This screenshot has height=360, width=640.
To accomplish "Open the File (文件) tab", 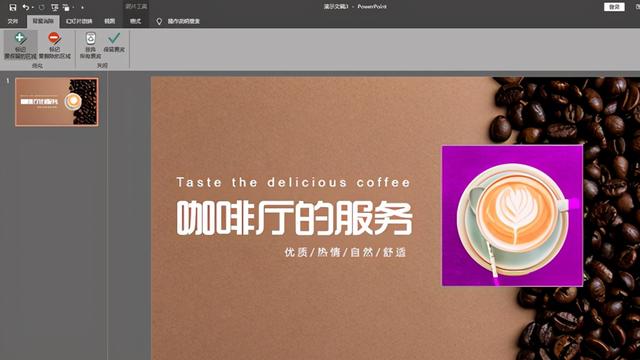I will point(13,21).
